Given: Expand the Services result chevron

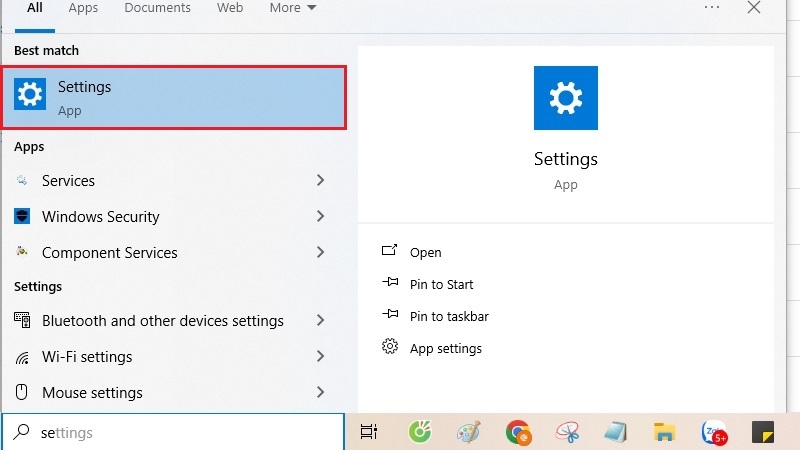Looking at the screenshot, I should pos(320,180).
